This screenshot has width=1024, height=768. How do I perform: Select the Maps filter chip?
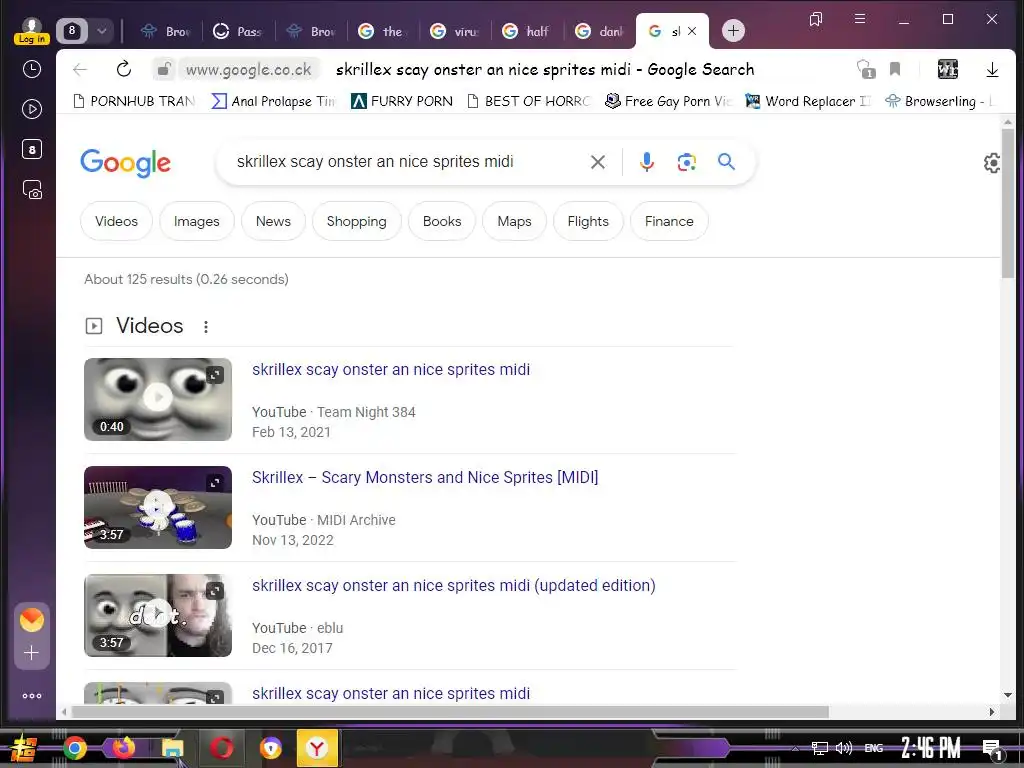[x=515, y=221]
